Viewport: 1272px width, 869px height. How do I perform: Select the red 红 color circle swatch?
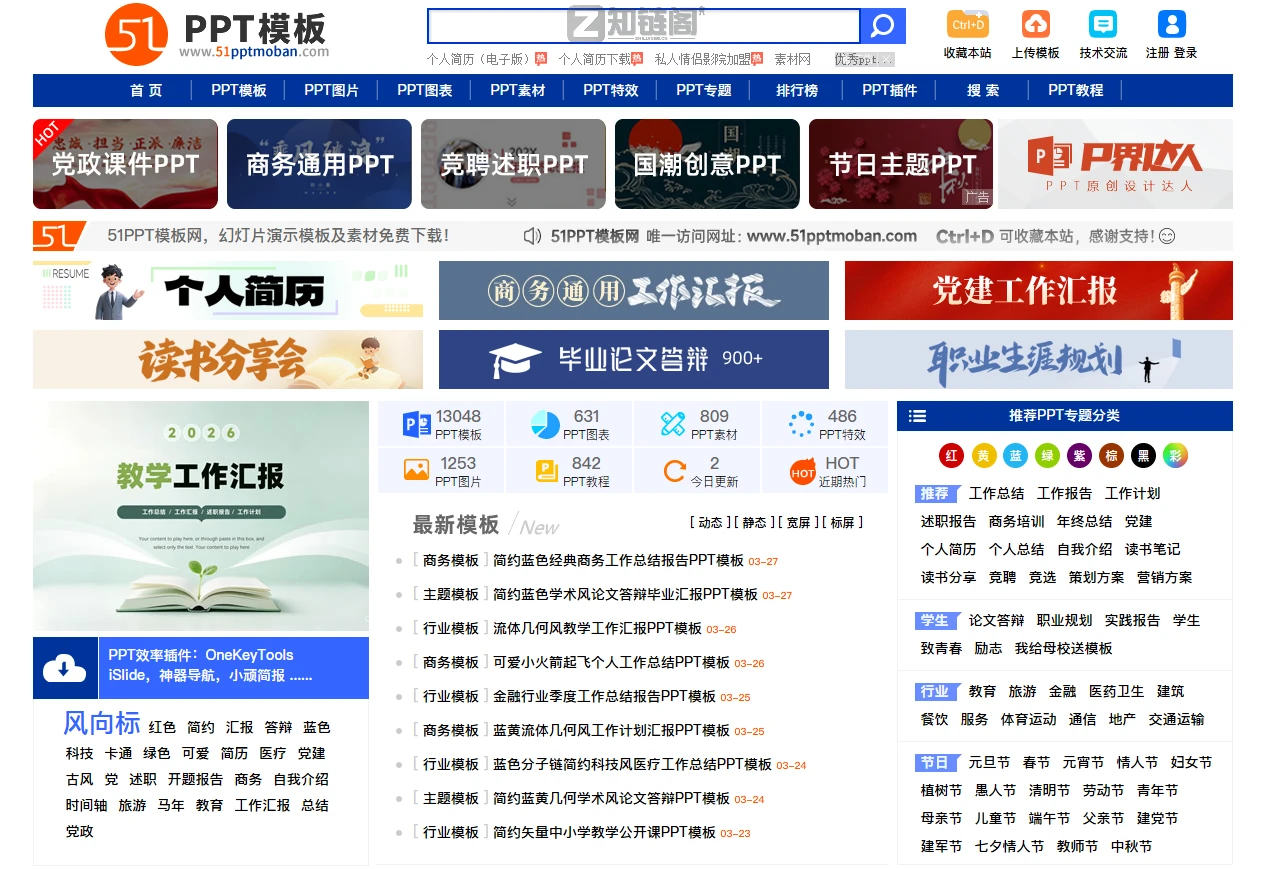pos(950,455)
